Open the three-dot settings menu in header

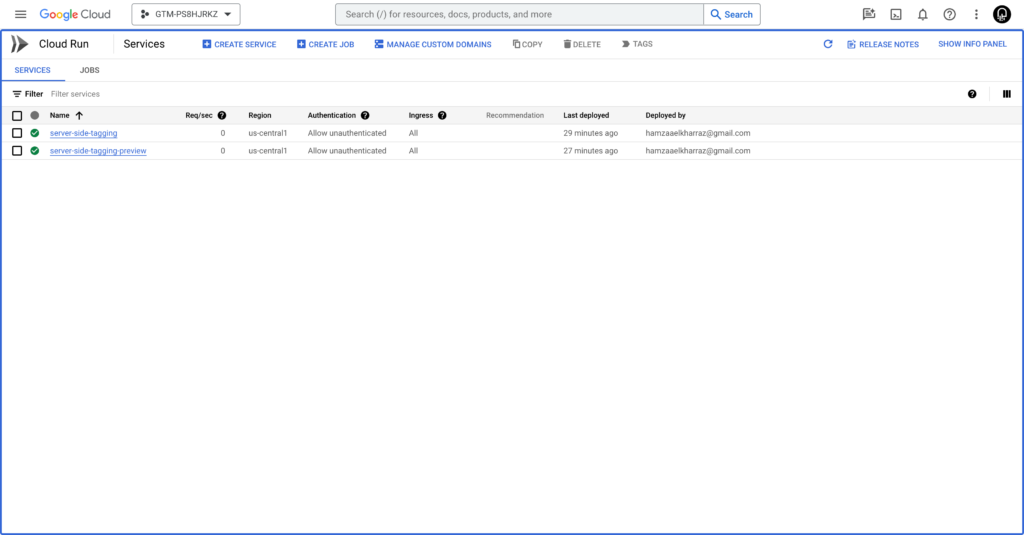(x=976, y=14)
